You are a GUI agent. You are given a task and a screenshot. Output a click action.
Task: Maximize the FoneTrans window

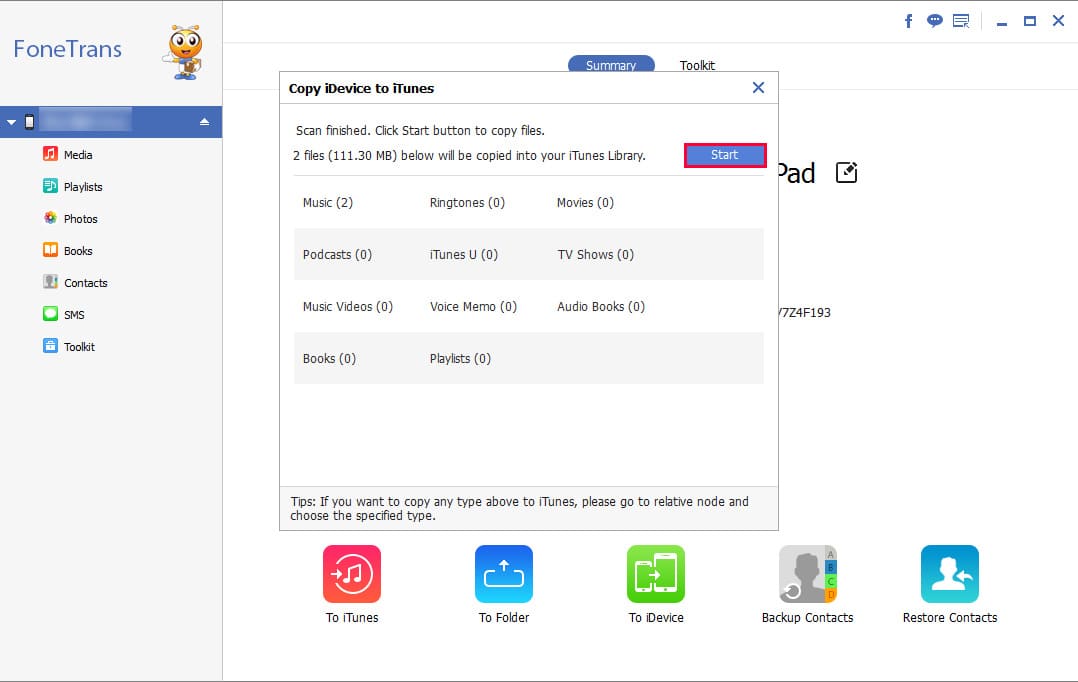1030,21
